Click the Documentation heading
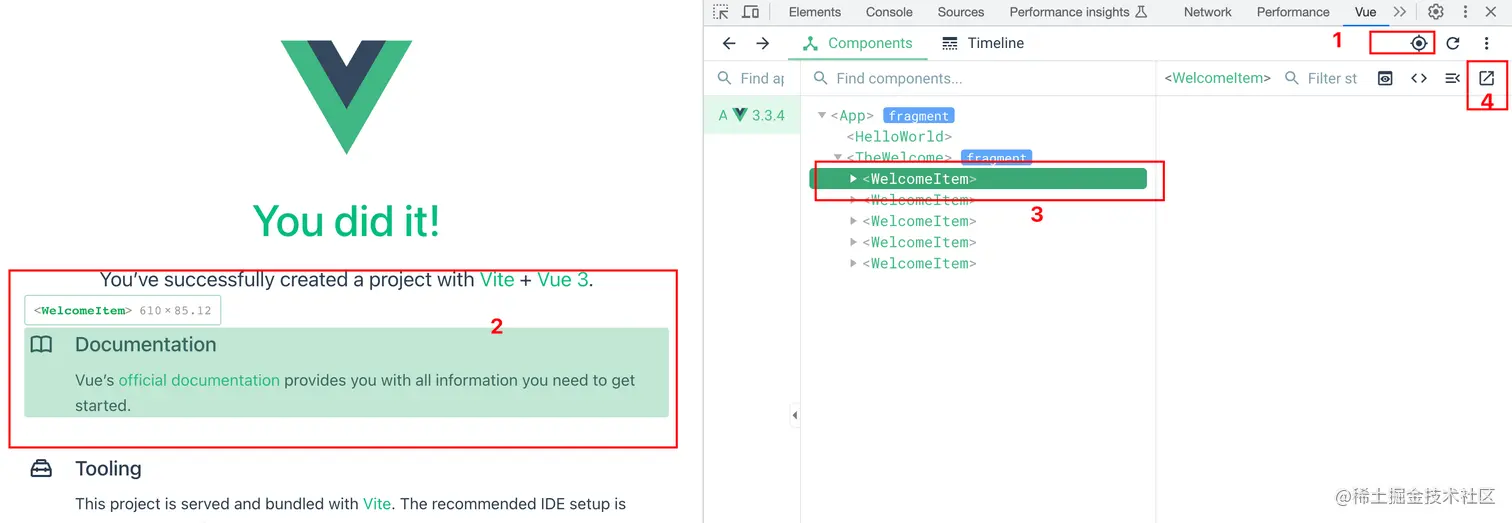 [x=146, y=344]
